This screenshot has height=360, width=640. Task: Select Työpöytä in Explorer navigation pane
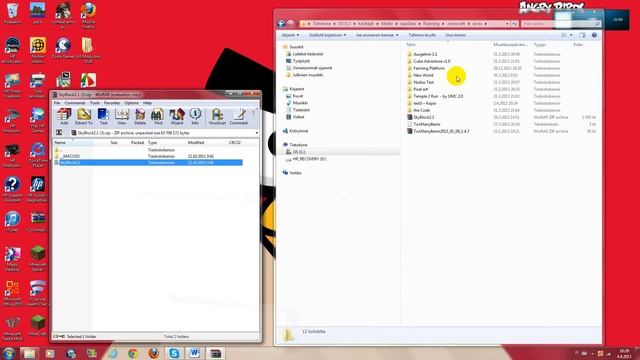tap(301, 61)
